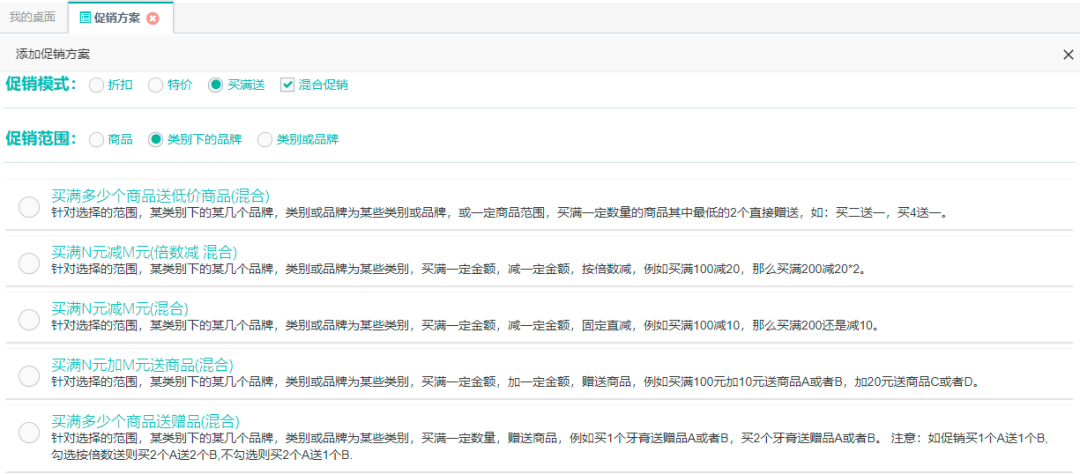Select radio for 买满N元减M元(倍数减 混合)
The width and height of the screenshot is (1080, 474).
tap(29, 263)
